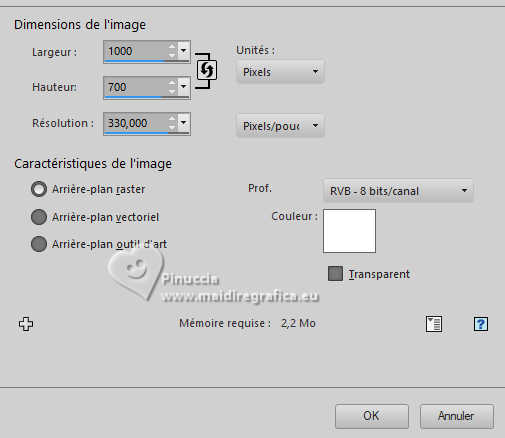Open Résolution value slider dropdown arrow
The width and height of the screenshot is (505, 438).
point(184,123)
